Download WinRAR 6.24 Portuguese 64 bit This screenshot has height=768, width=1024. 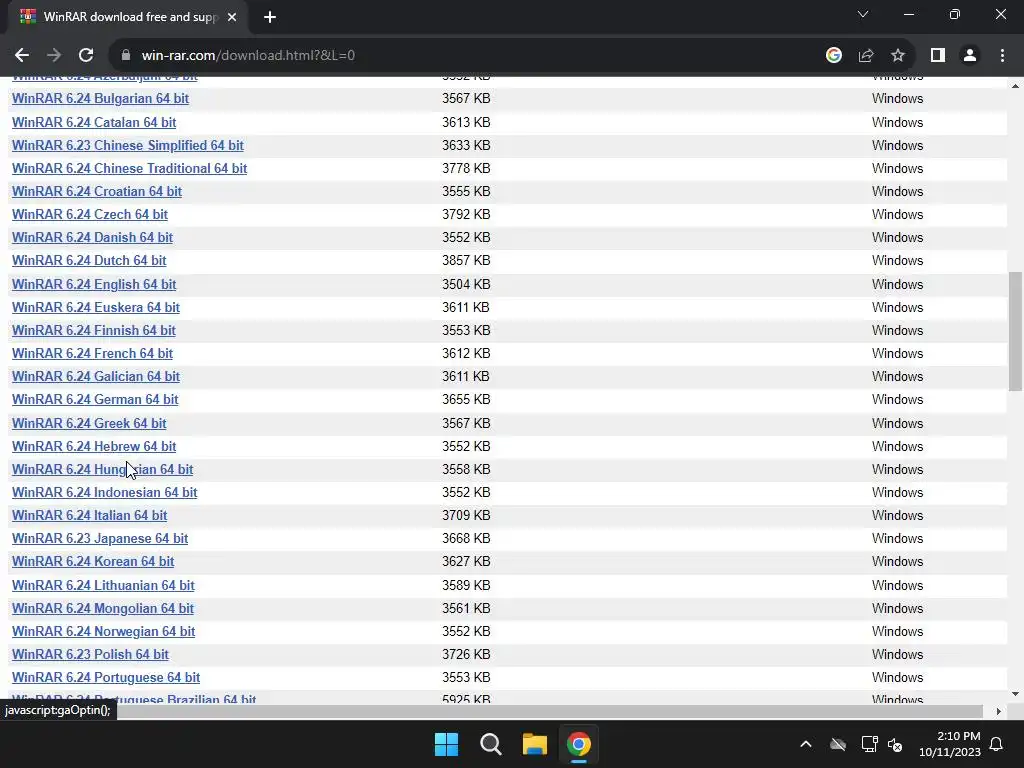pos(106,678)
